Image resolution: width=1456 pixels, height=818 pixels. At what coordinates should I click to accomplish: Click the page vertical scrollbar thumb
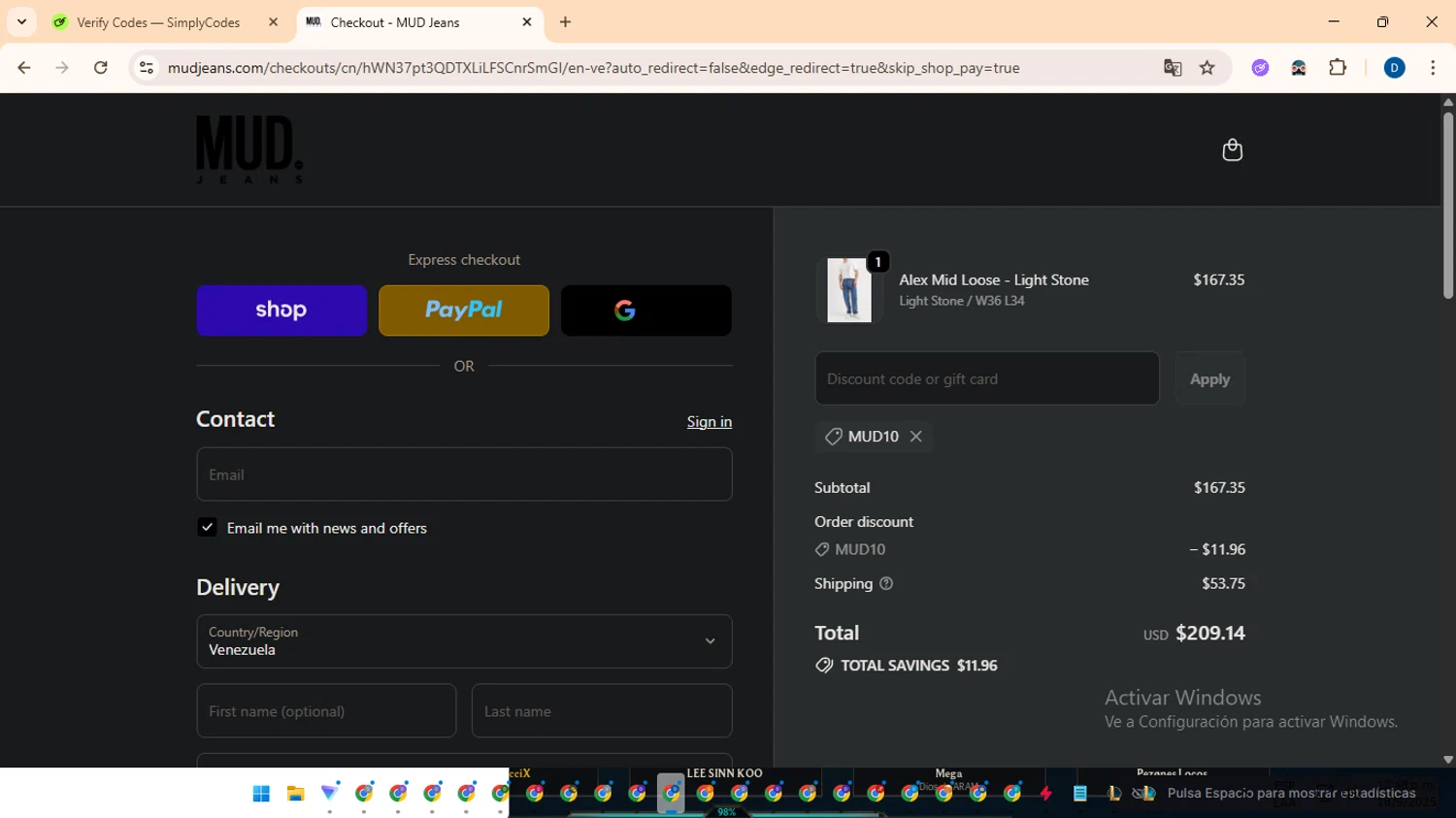(1448, 204)
